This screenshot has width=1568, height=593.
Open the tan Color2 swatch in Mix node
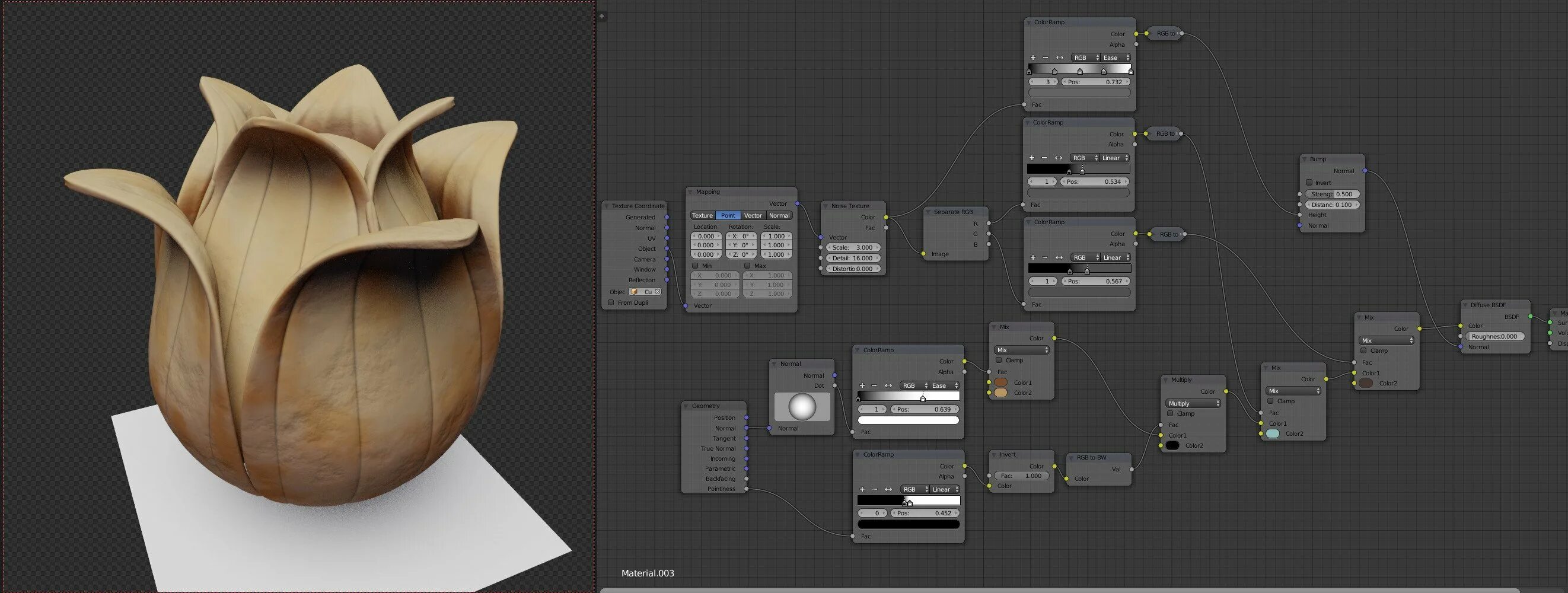[x=1000, y=393]
